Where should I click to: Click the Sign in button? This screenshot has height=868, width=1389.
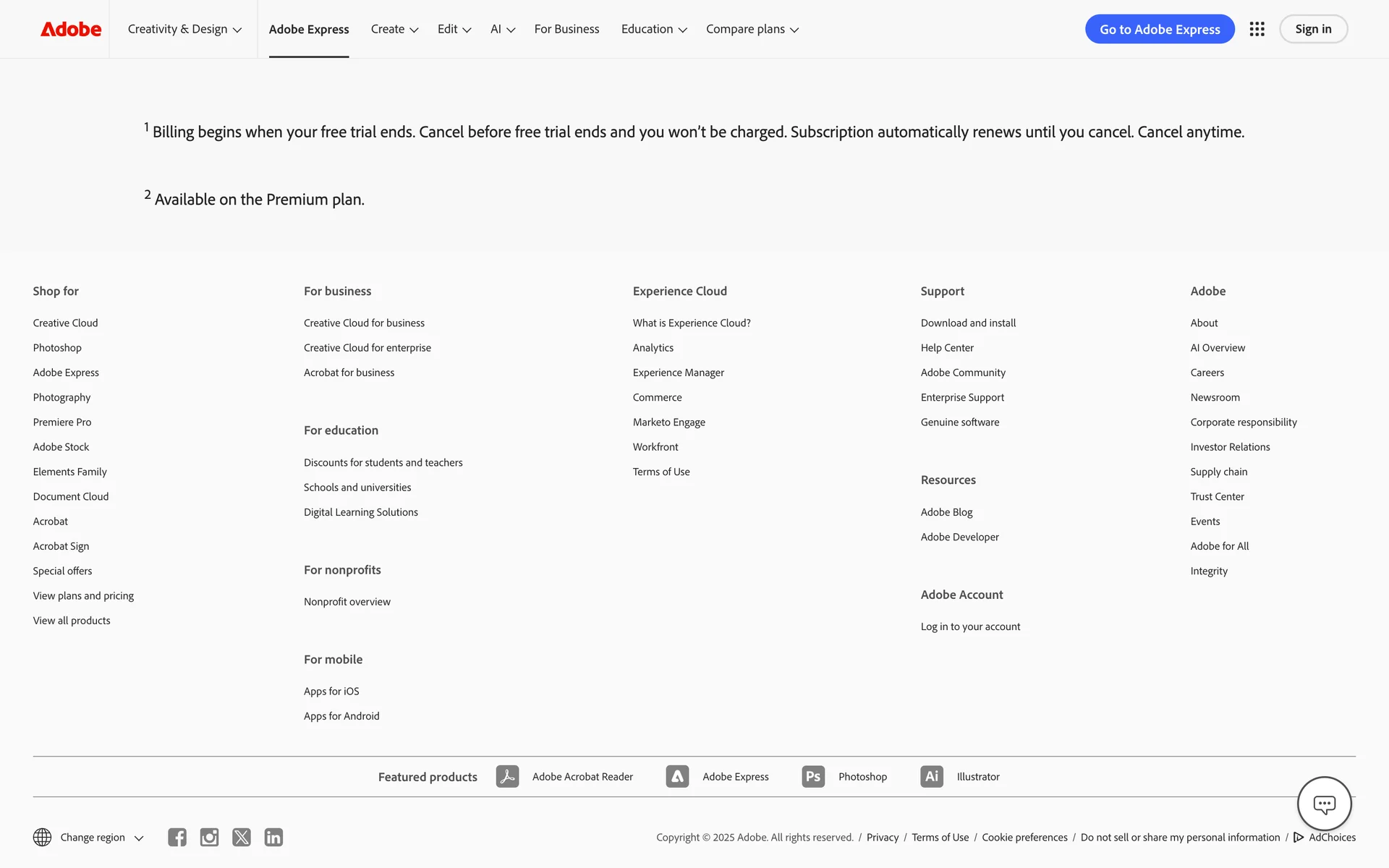click(1313, 29)
